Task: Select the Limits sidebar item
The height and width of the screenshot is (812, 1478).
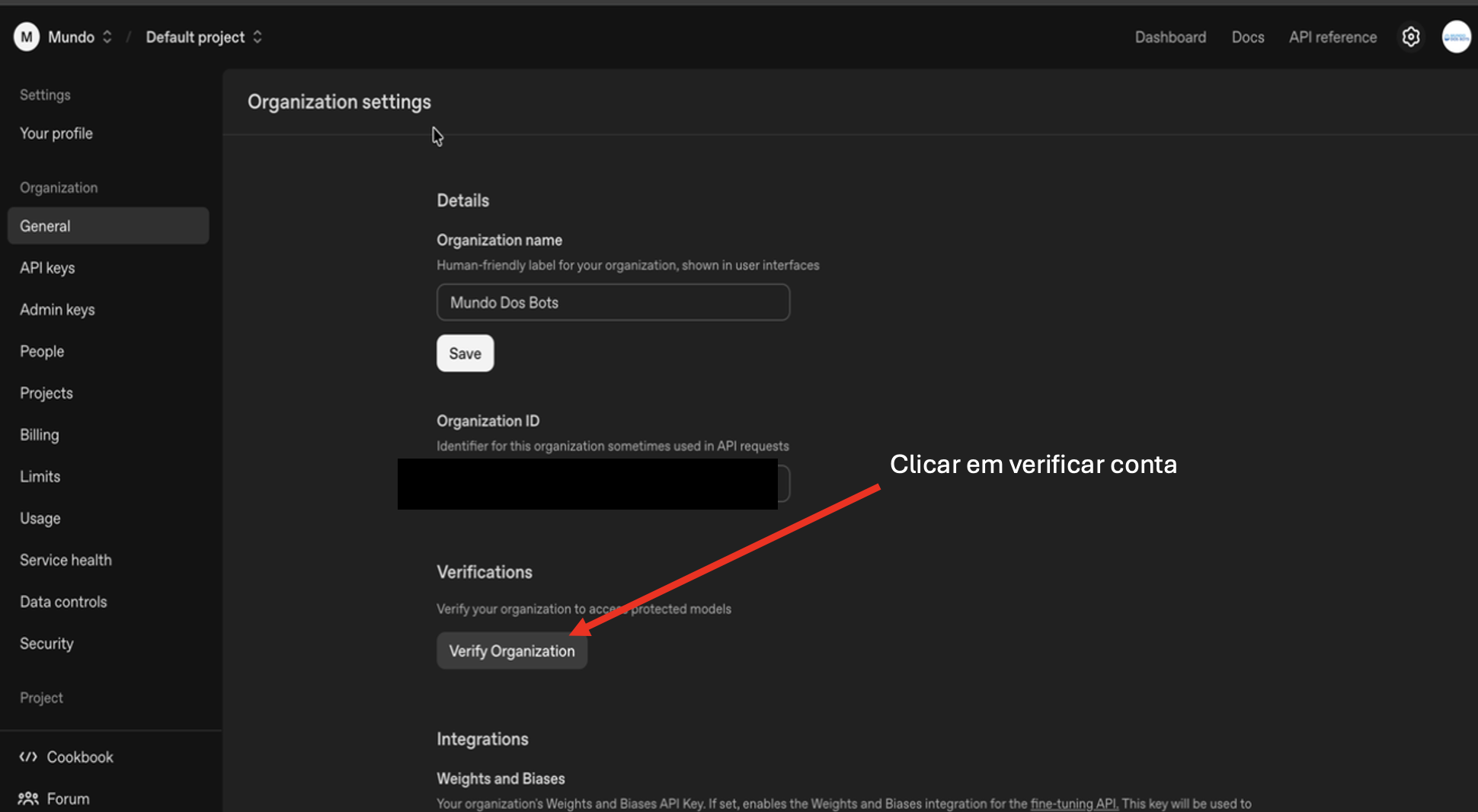Action: (x=40, y=477)
